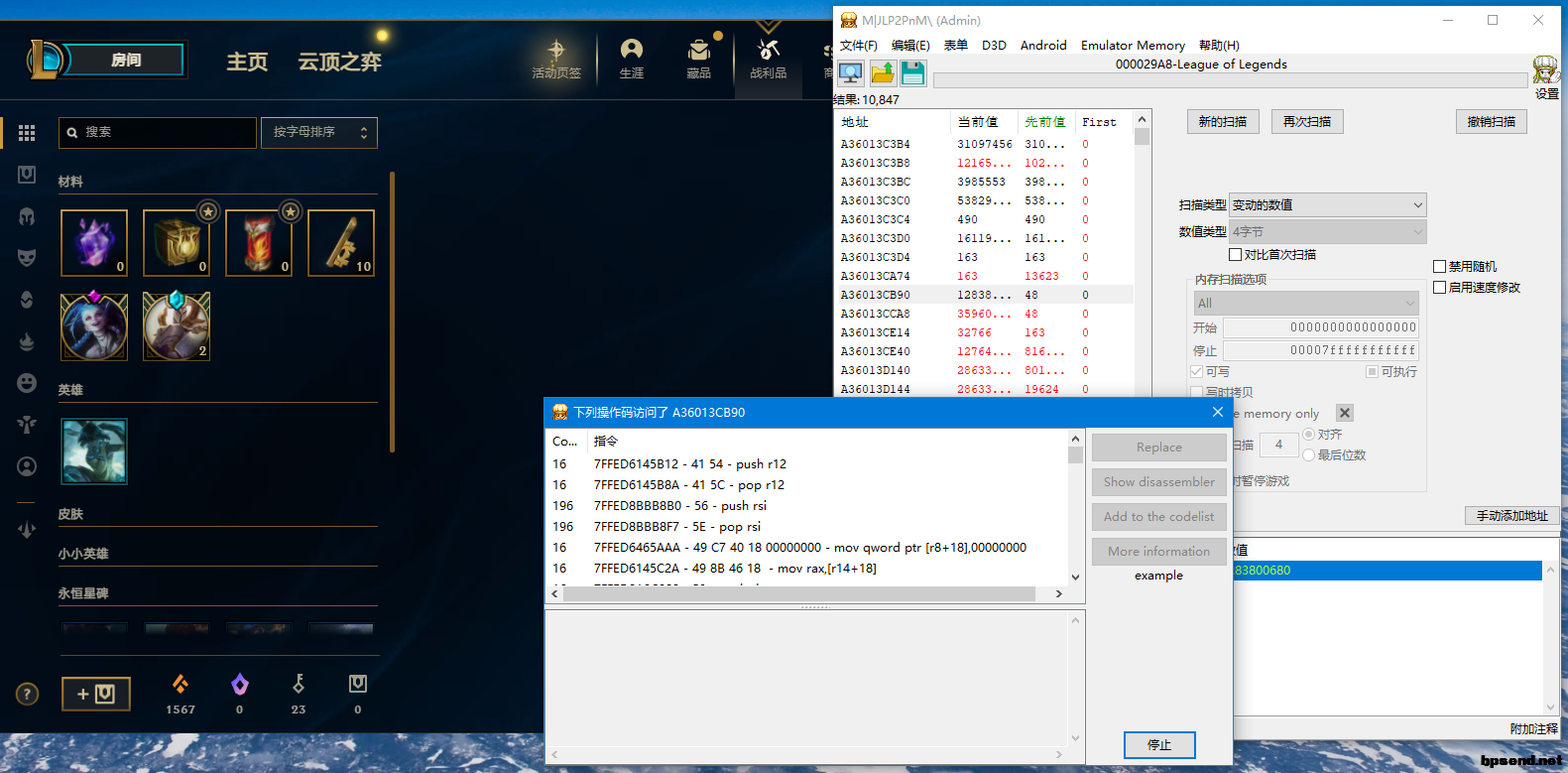Select opcode row mov rax,[r14+18]
Viewport: 1568px width, 773px height.
tap(808, 569)
